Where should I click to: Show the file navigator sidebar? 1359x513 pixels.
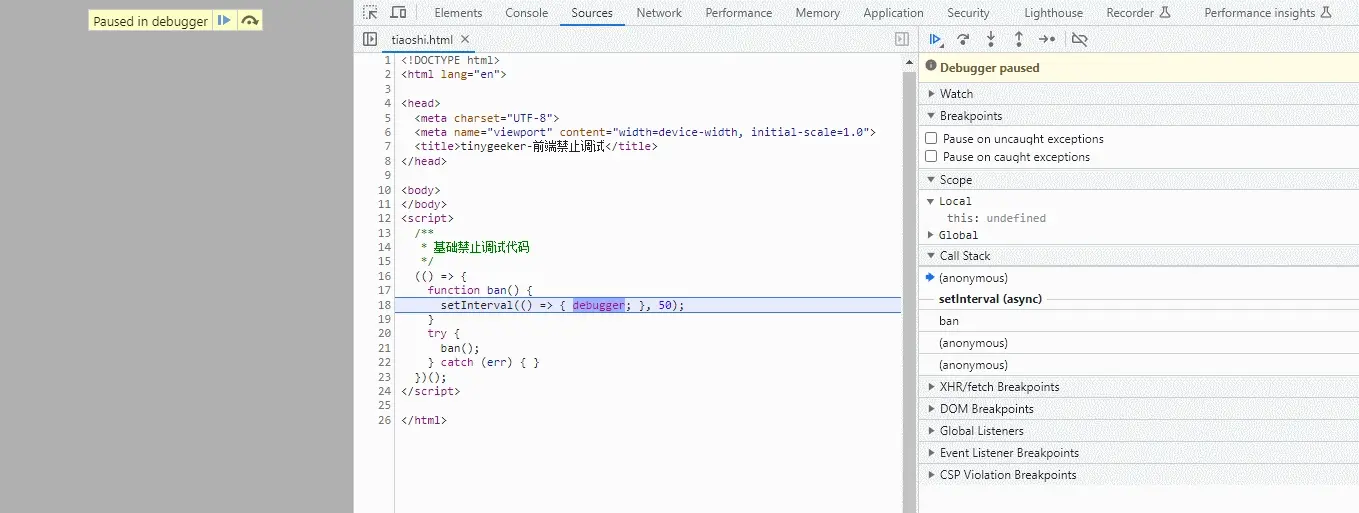pos(370,40)
